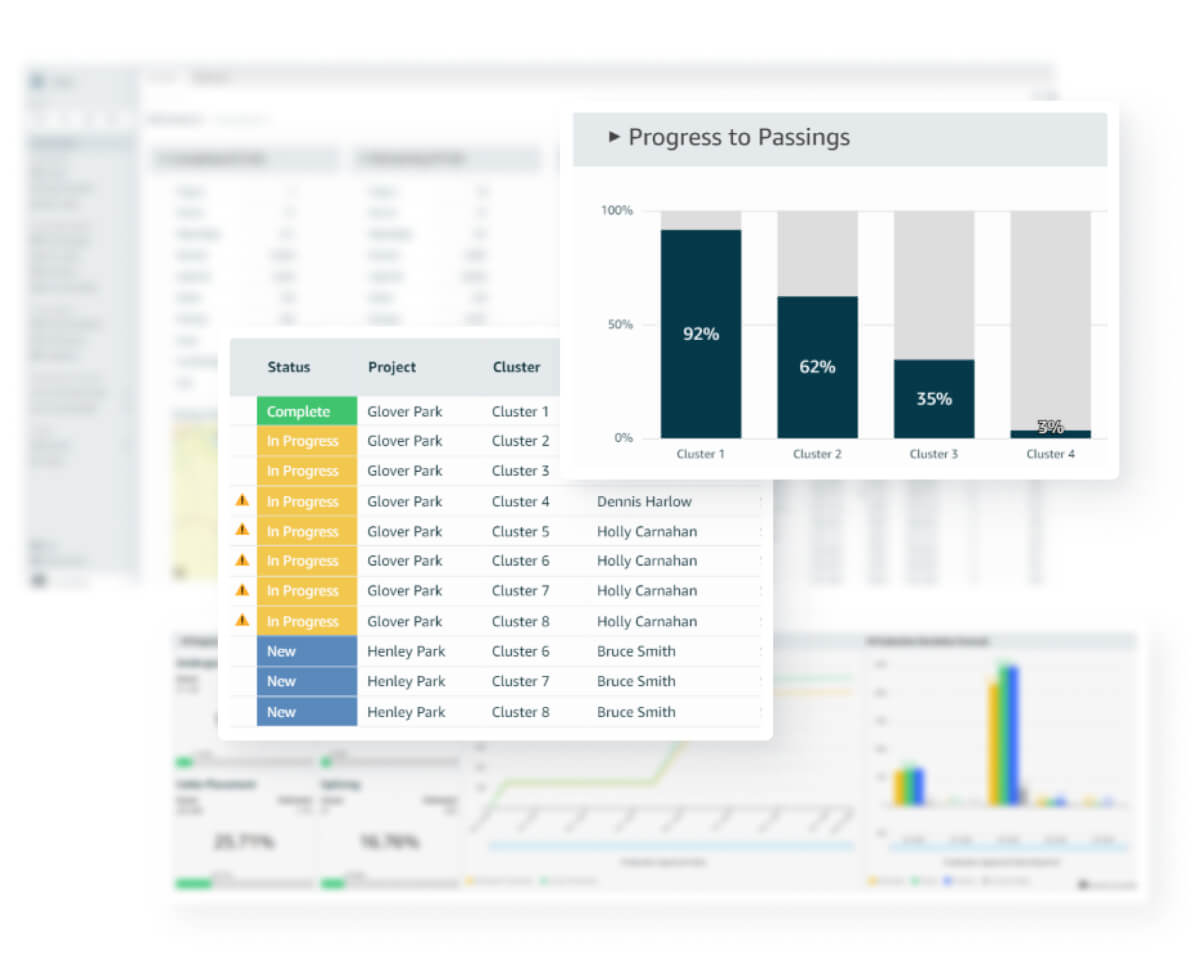Collapse the Progress to Passings panel
The width and height of the screenshot is (1200, 955).
point(615,137)
